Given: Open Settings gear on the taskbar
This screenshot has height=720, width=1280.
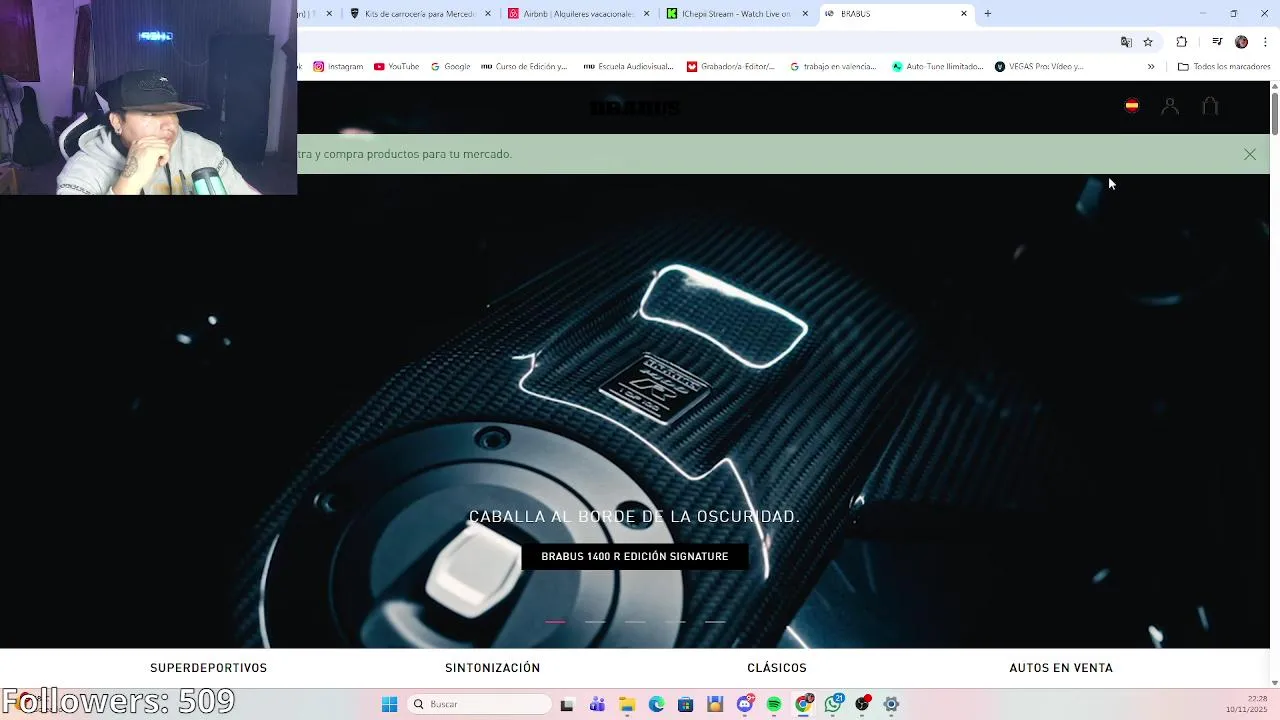Looking at the screenshot, I should [x=891, y=704].
